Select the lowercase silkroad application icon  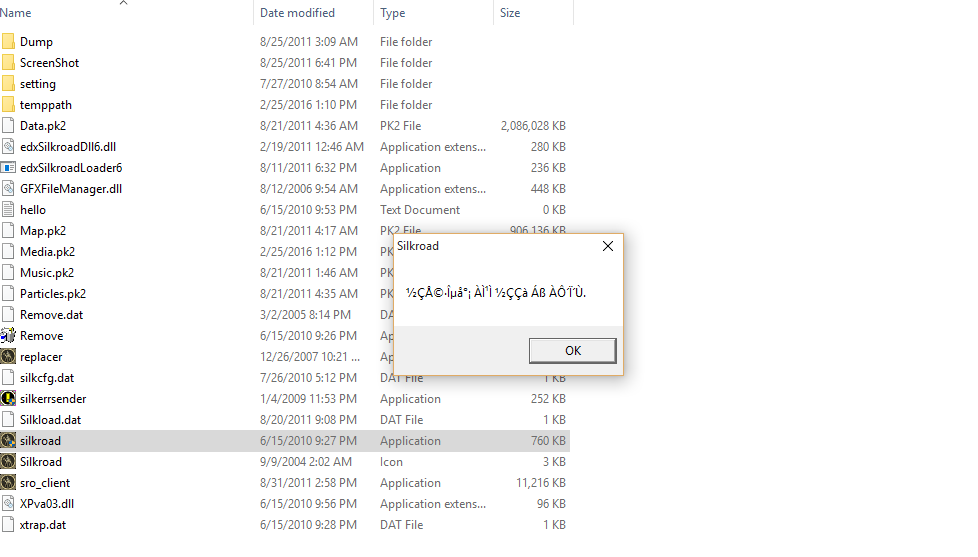point(8,440)
